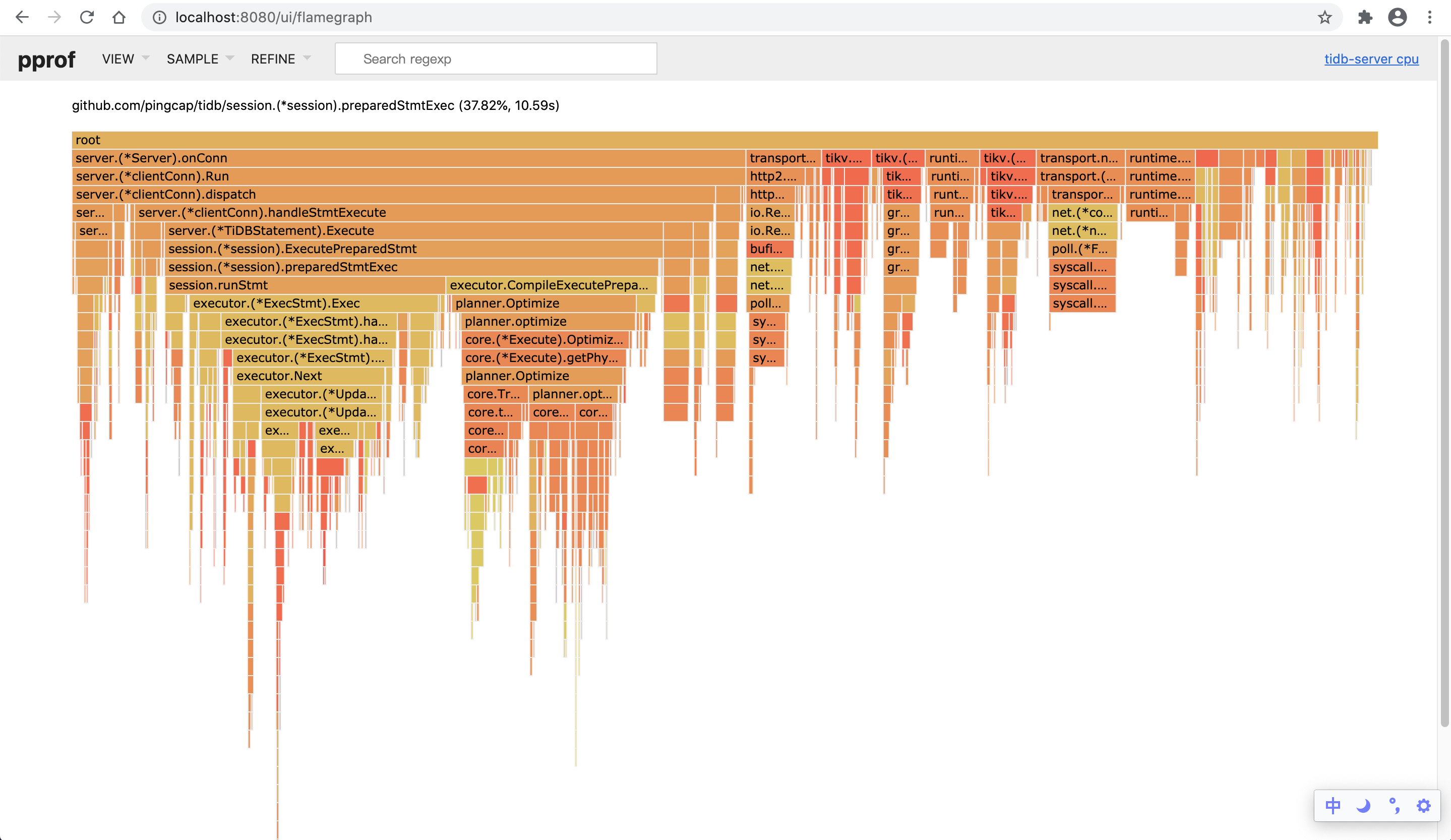The width and height of the screenshot is (1451, 840).
Task: Select the bufi... frame
Action: coord(770,249)
